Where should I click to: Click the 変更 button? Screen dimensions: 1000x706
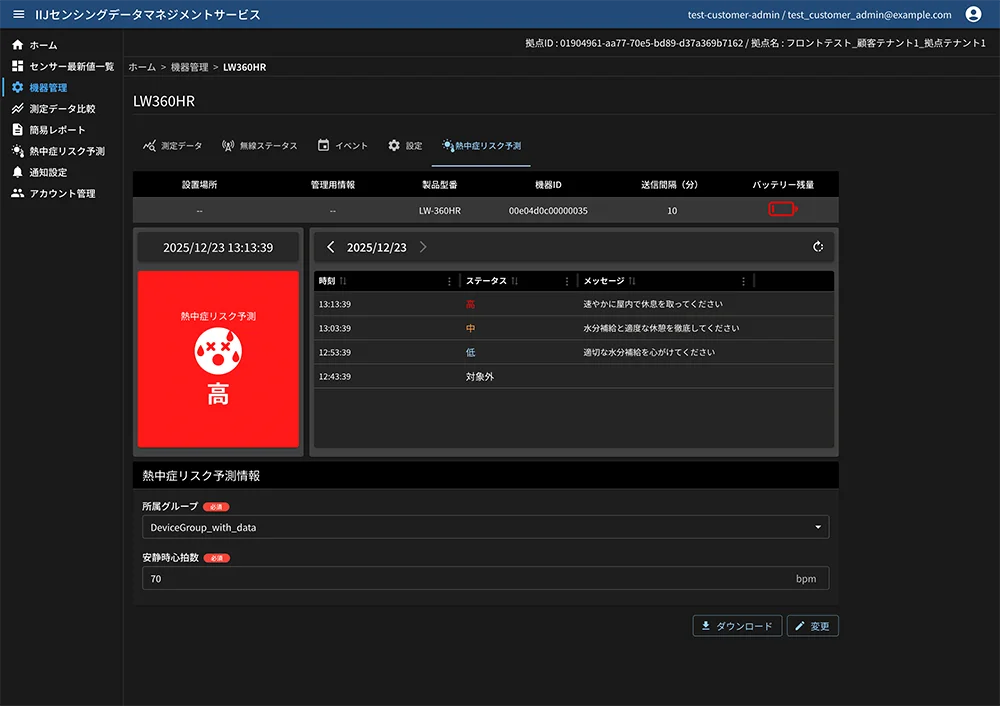pos(812,625)
